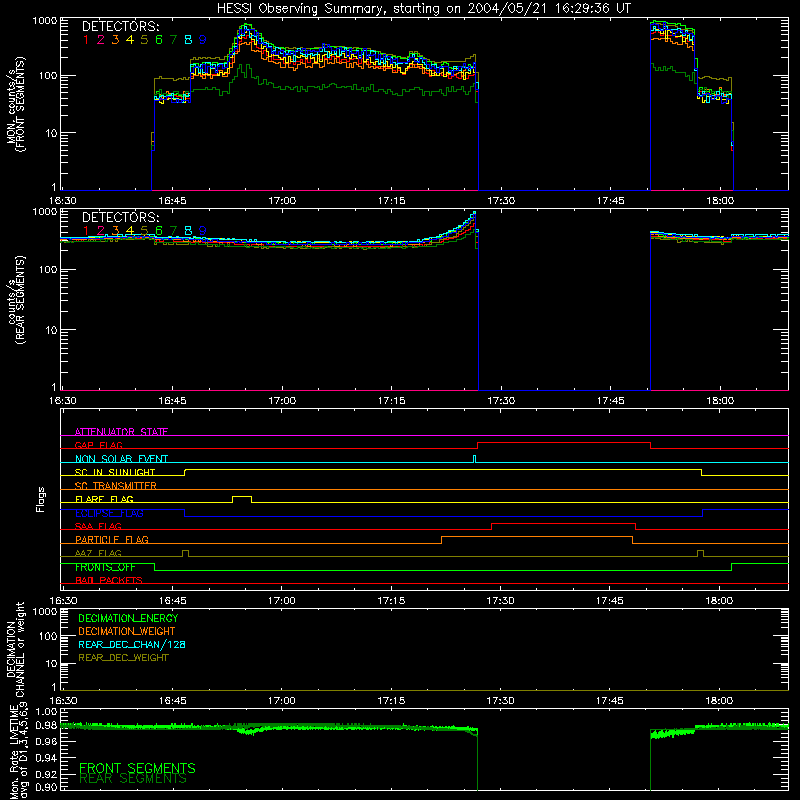800x800 pixels.
Task: Click 18:00 tick under the decimation panel
Action: point(719,701)
